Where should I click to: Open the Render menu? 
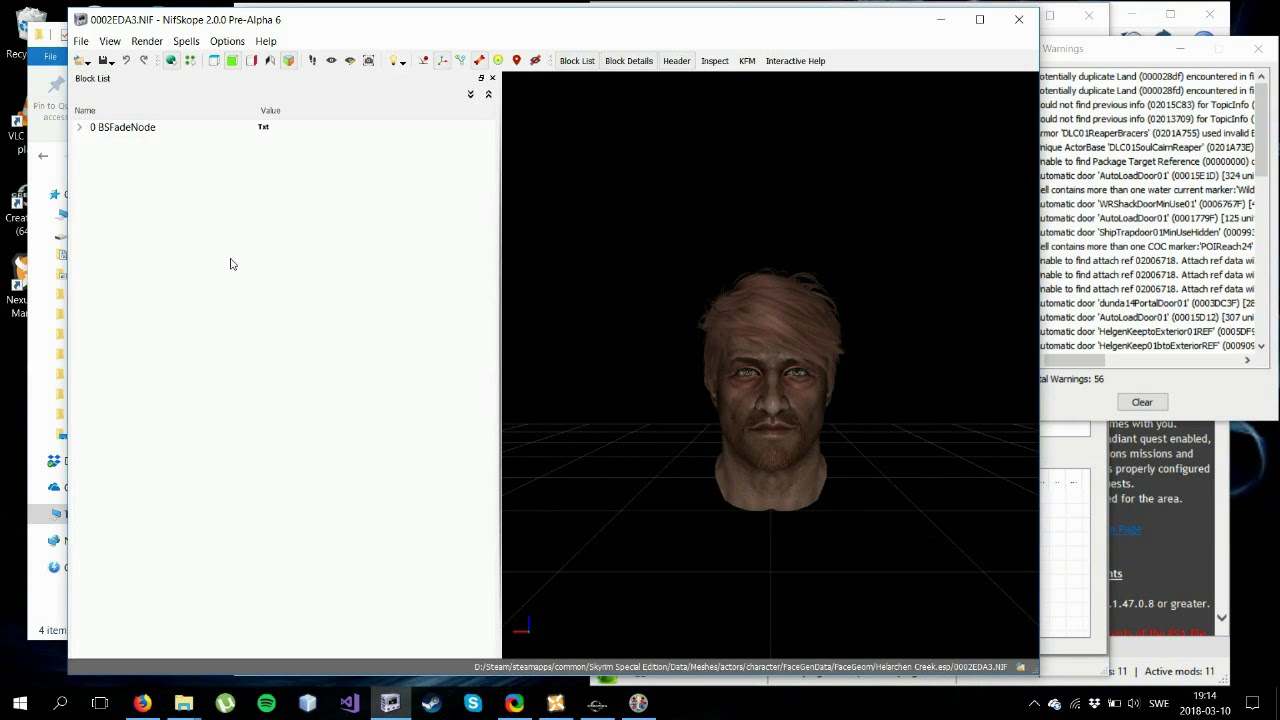(x=147, y=41)
